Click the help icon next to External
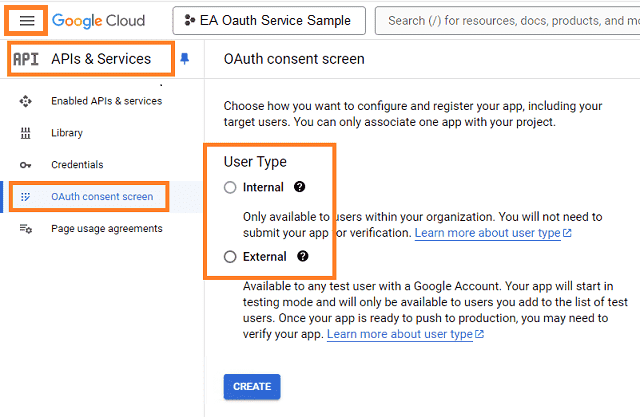This screenshot has height=417, width=640. point(303,256)
